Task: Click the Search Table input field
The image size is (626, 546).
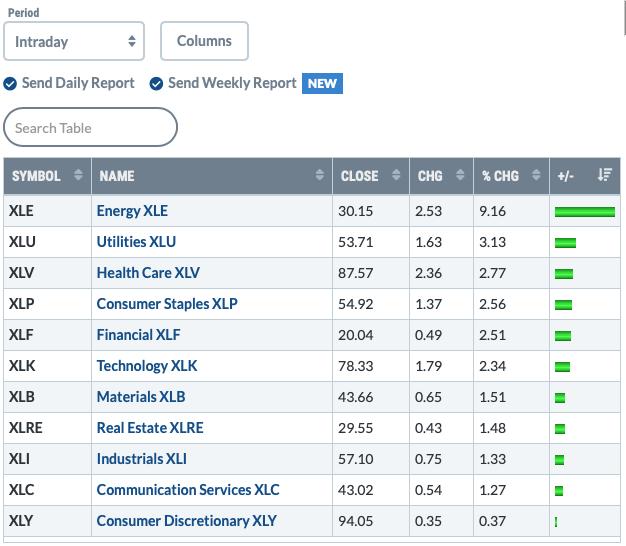Action: 90,127
